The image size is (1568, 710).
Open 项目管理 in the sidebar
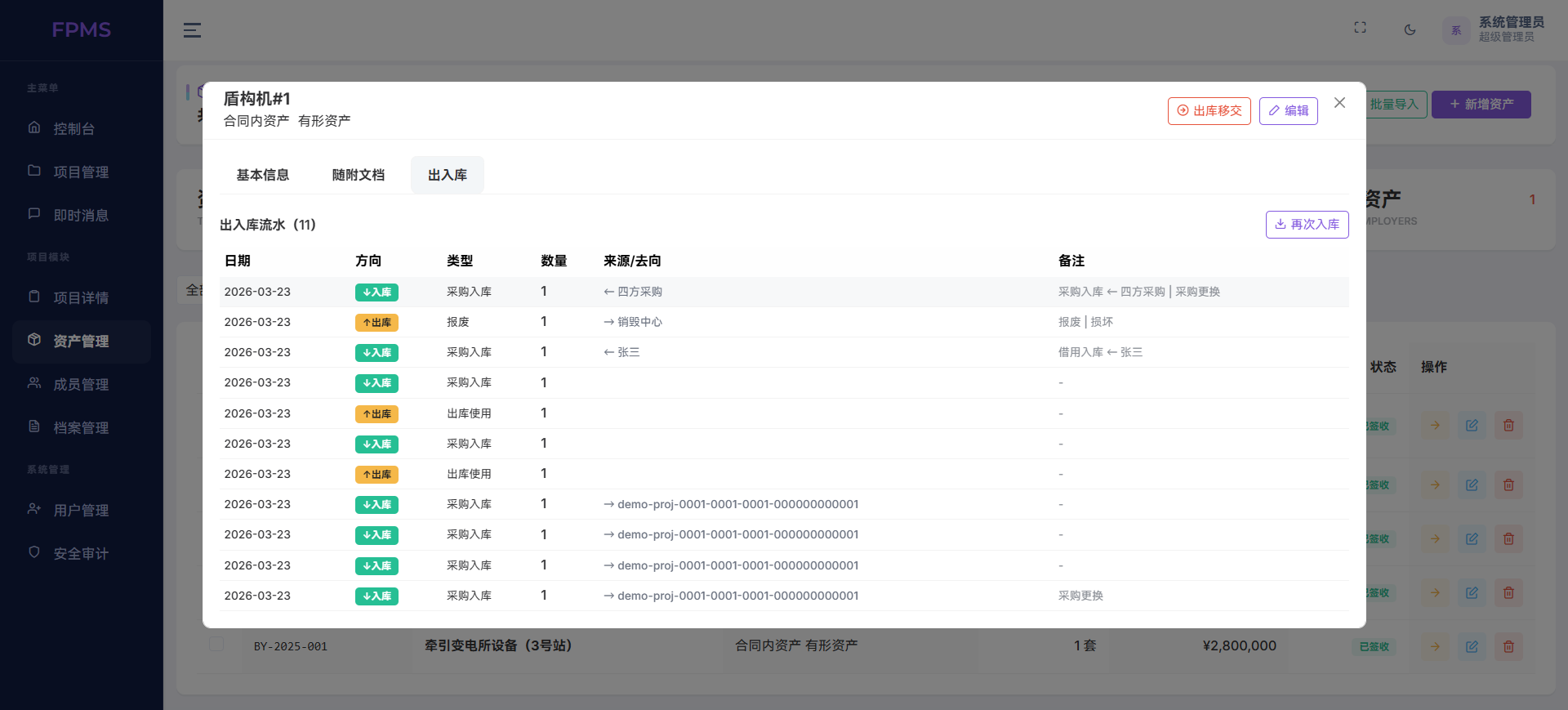click(80, 172)
